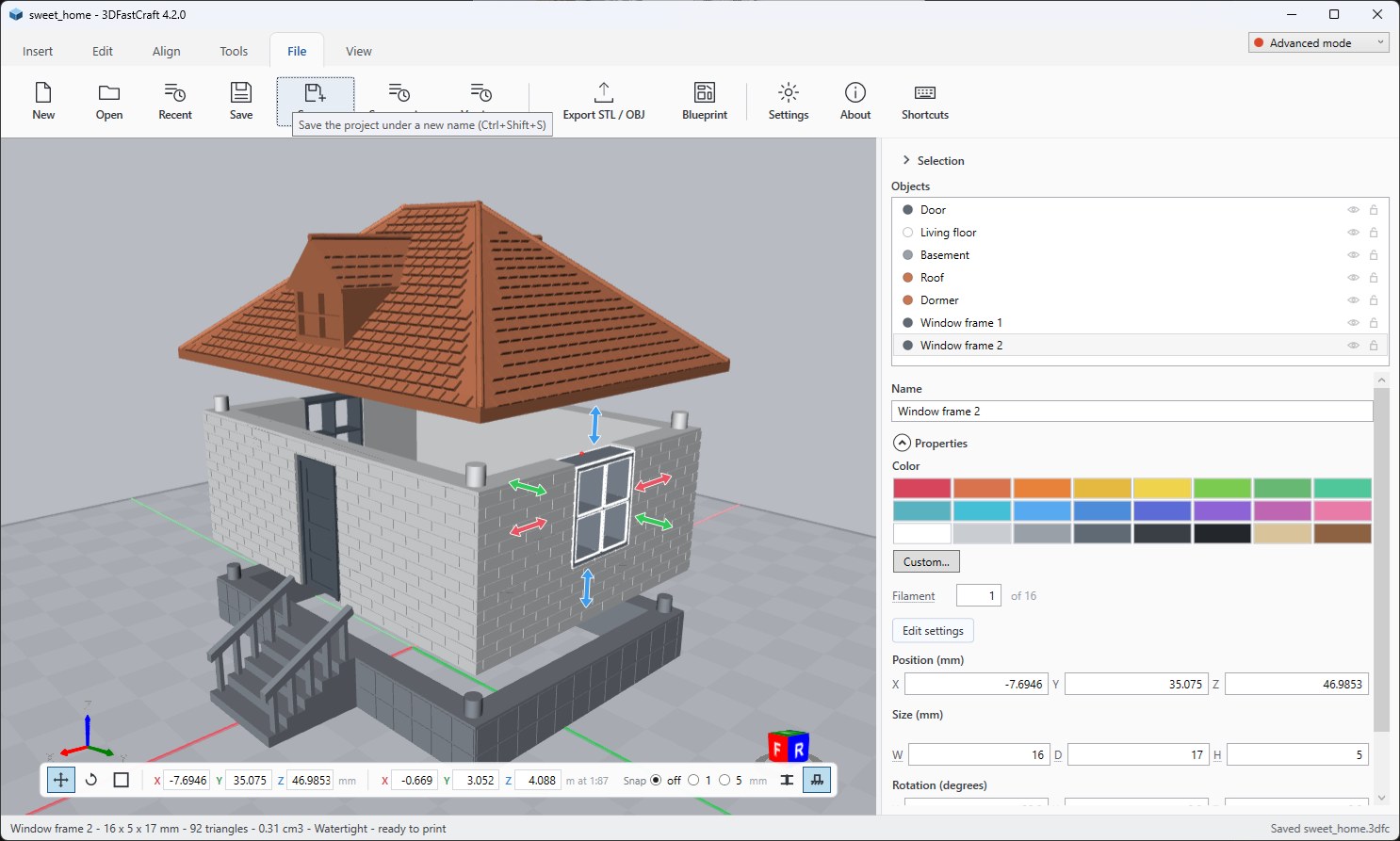Lock the Living floor object
This screenshot has width=1400, height=841.
(x=1374, y=233)
